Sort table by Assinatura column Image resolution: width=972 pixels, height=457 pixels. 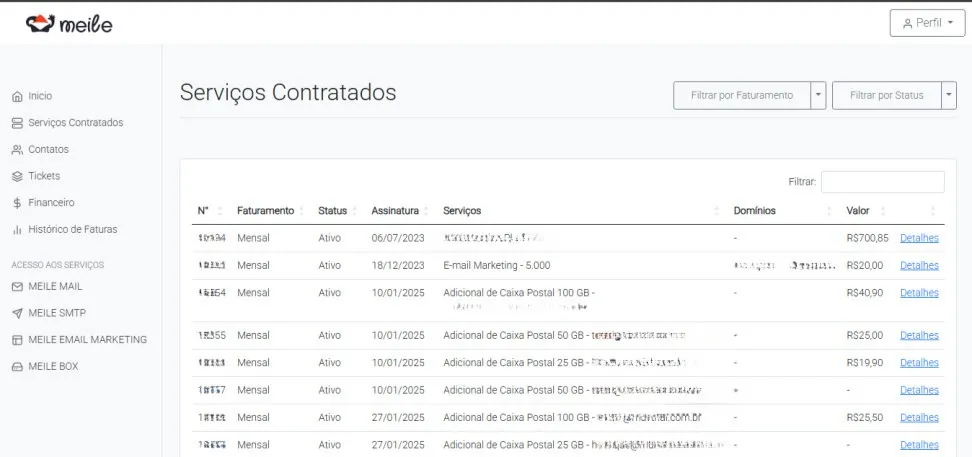click(400, 211)
